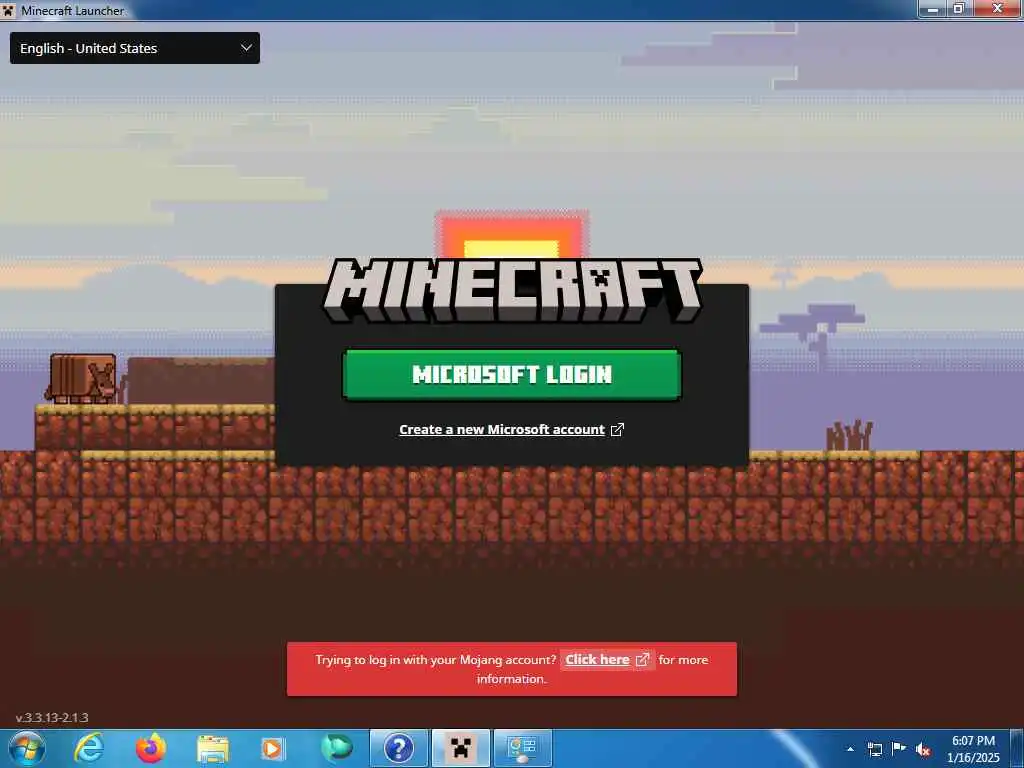Screen dimensions: 1024x768
Task: Open the English - United States language dropdown
Action: click(135, 48)
